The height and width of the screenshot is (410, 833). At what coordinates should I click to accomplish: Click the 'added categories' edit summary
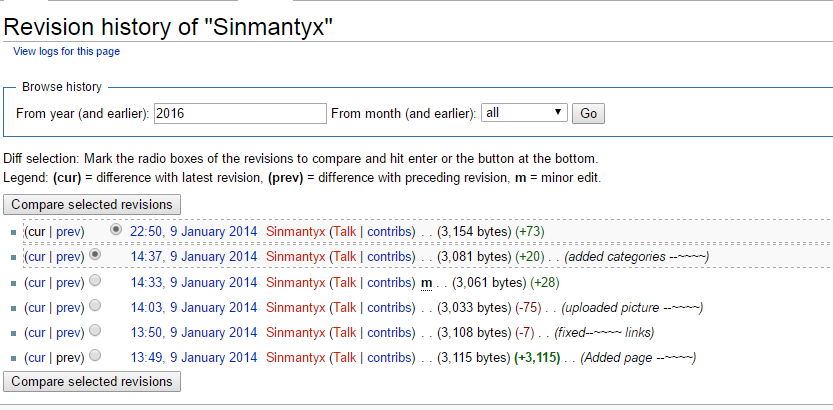[x=636, y=257]
